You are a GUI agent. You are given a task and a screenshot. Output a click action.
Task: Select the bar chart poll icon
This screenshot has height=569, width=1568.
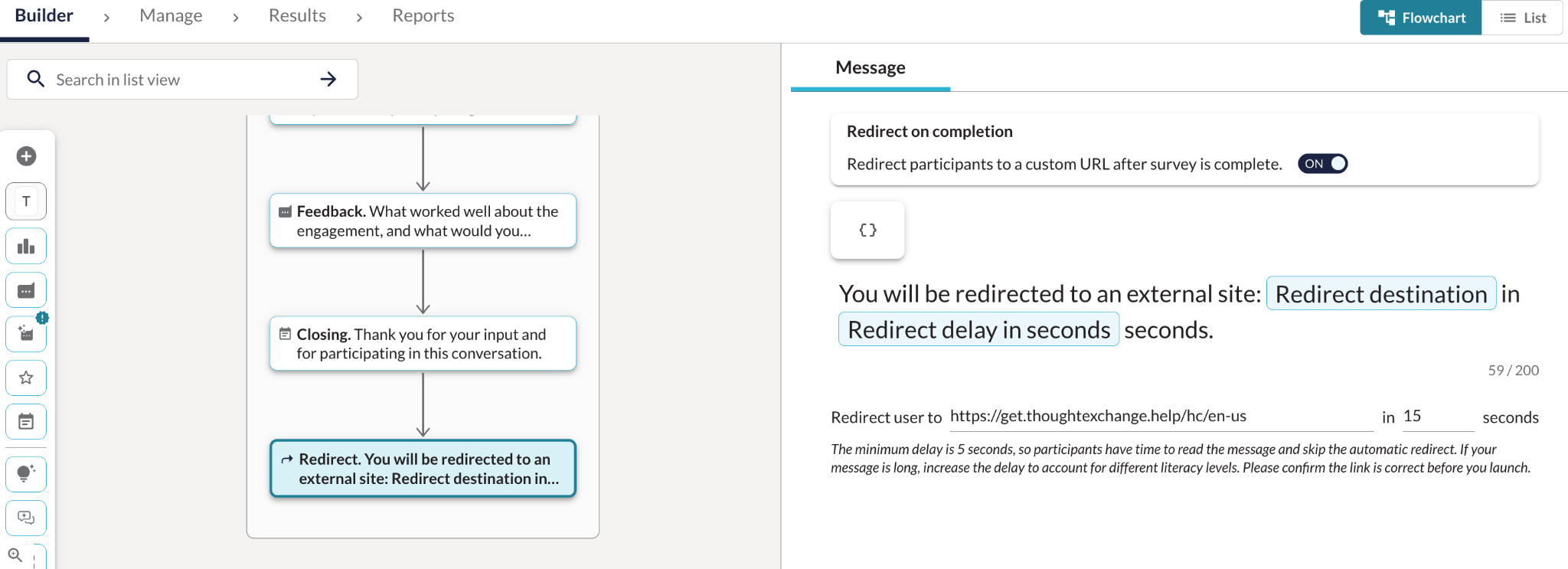(26, 246)
